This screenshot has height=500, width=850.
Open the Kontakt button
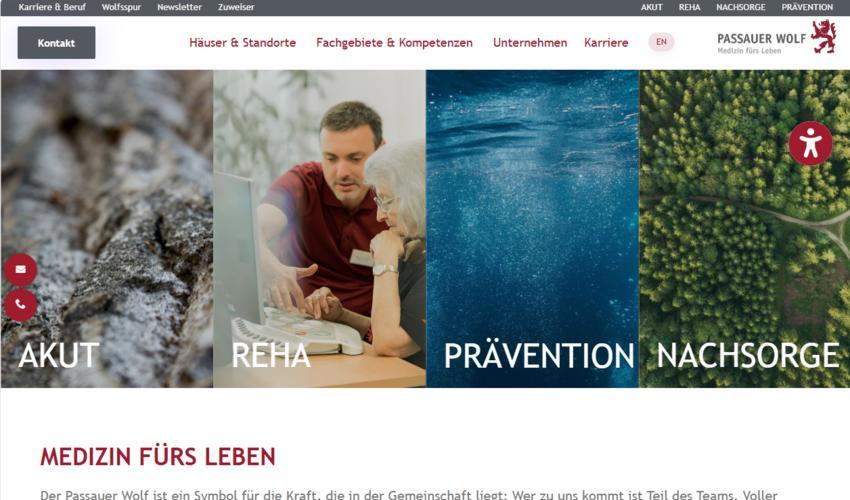[x=56, y=43]
